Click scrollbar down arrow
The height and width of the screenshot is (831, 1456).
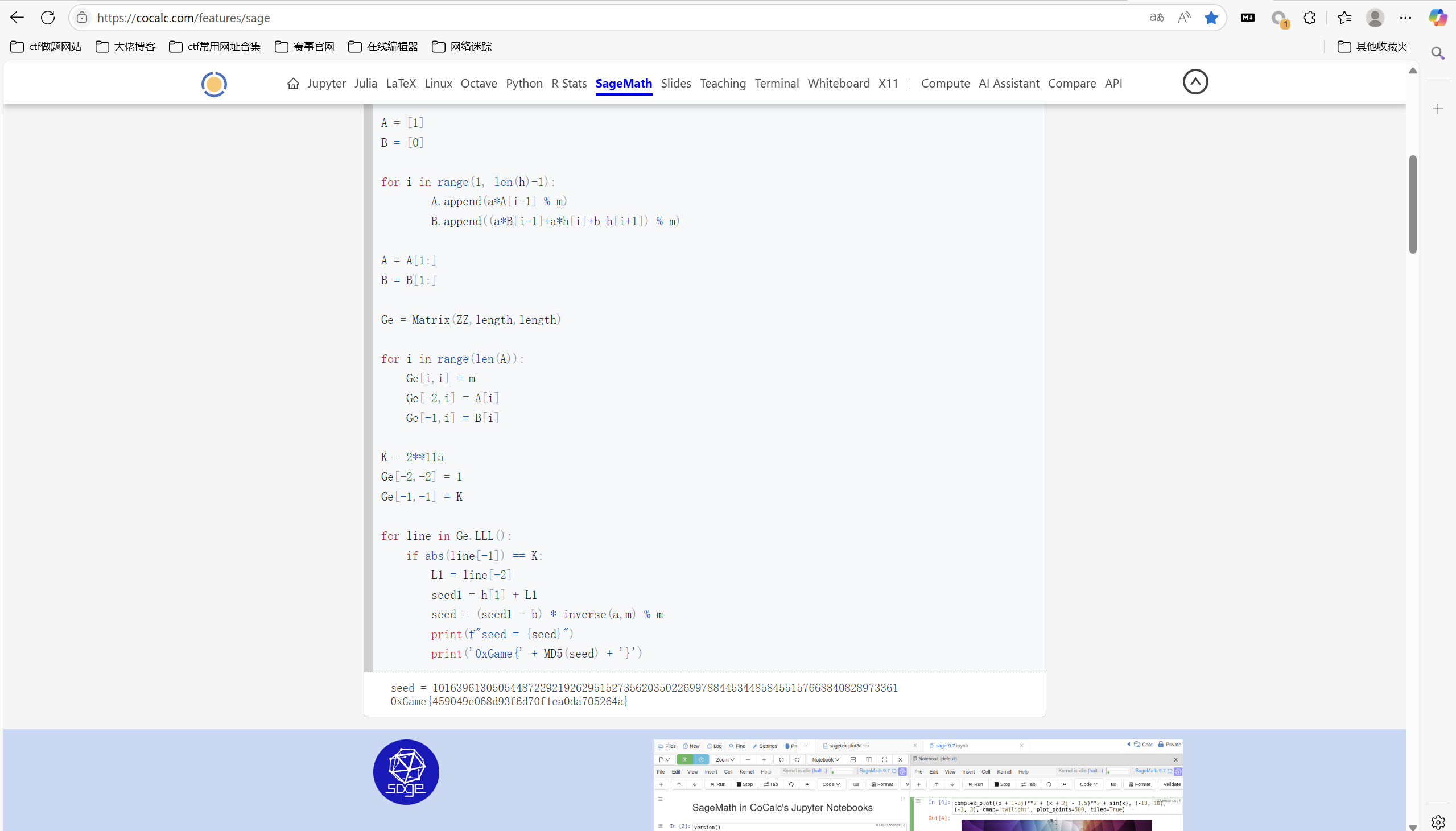coord(1413,826)
